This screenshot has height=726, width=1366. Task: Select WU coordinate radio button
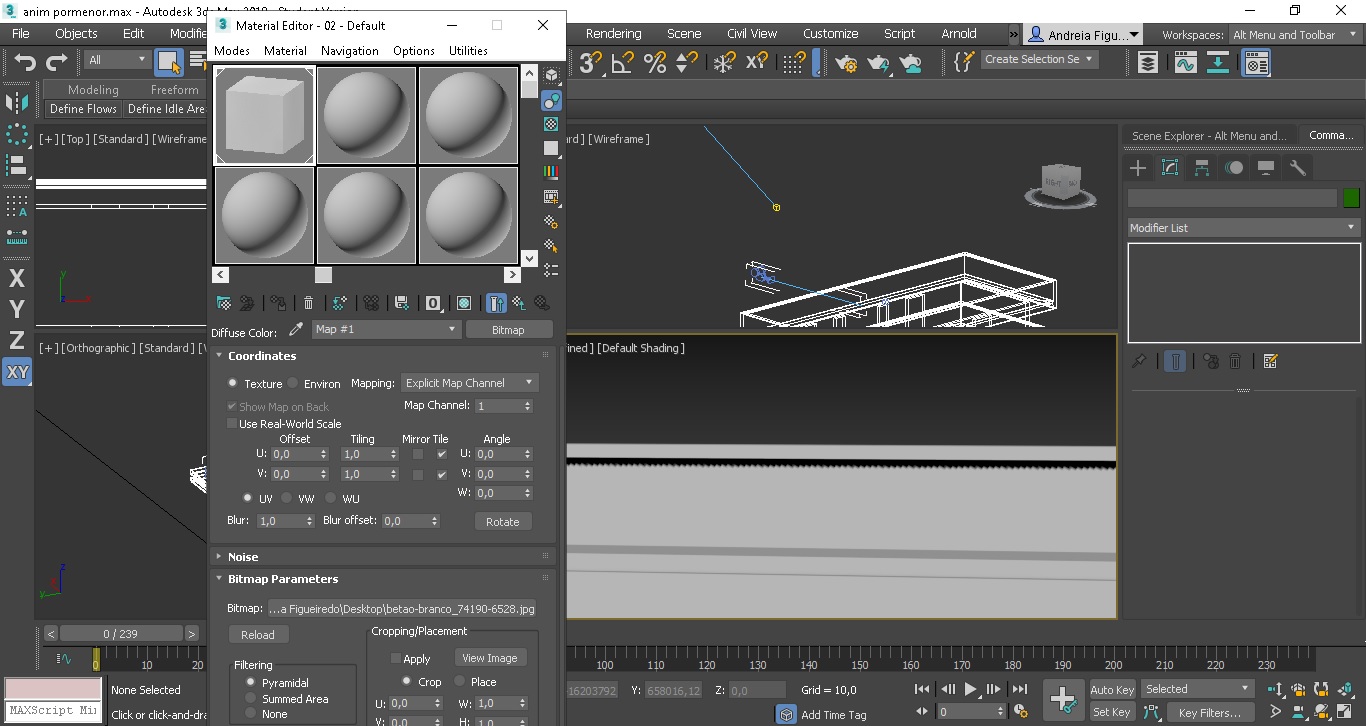coord(330,498)
